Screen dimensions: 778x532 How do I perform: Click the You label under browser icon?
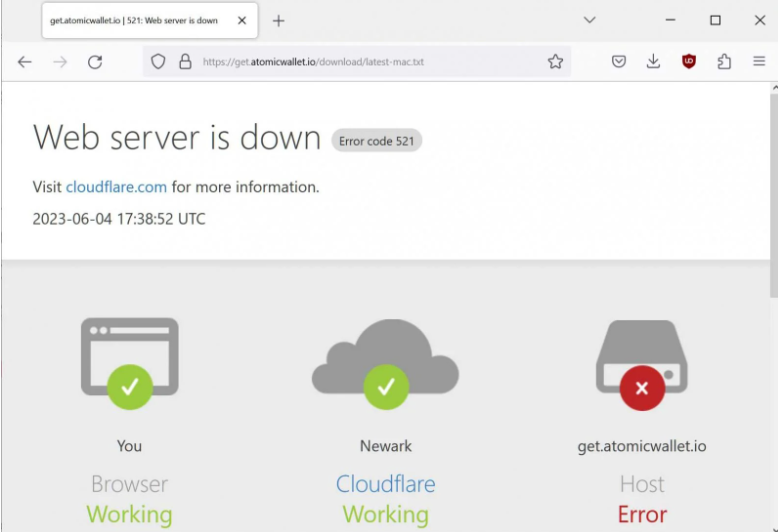point(130,446)
